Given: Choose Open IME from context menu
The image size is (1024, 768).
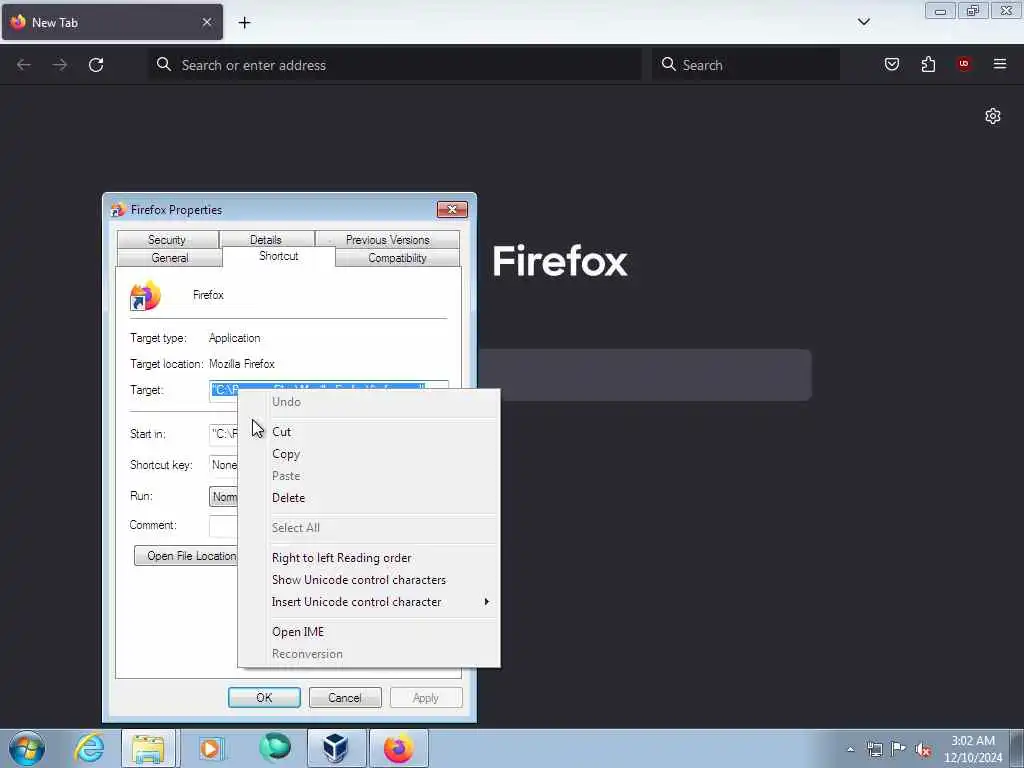Looking at the screenshot, I should (369, 632).
